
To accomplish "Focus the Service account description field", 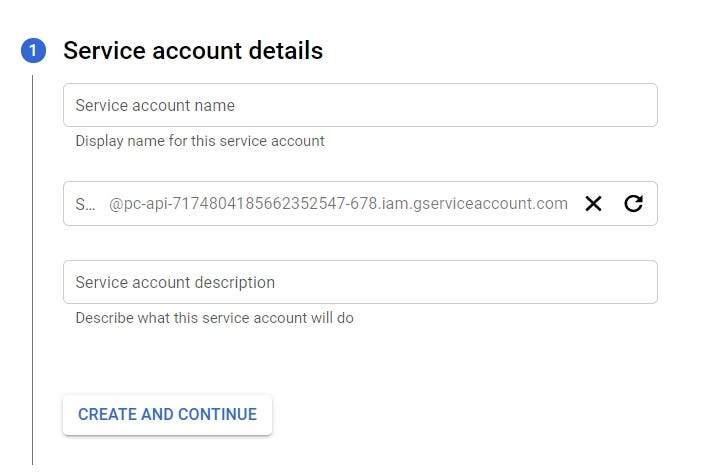I will [360, 282].
